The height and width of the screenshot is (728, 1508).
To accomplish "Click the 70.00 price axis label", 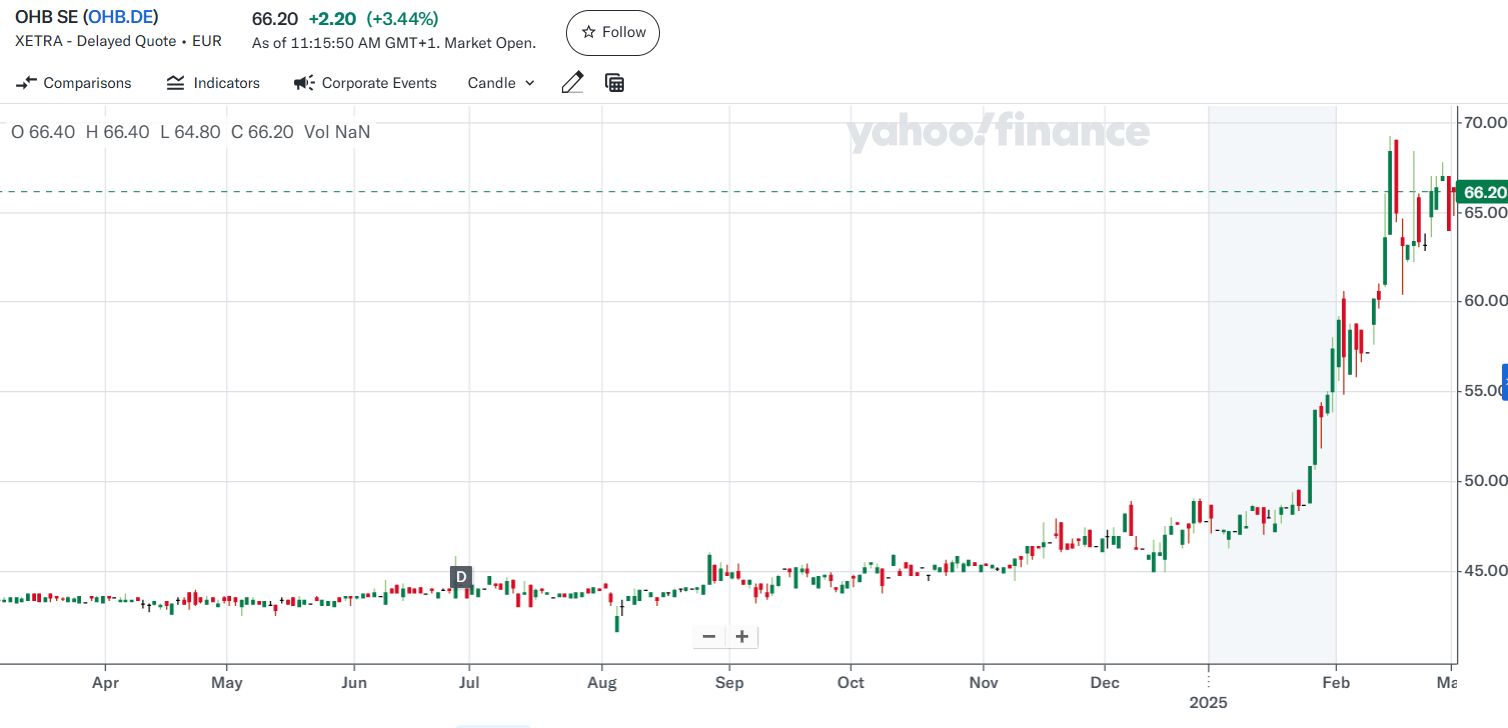I will coord(1484,123).
